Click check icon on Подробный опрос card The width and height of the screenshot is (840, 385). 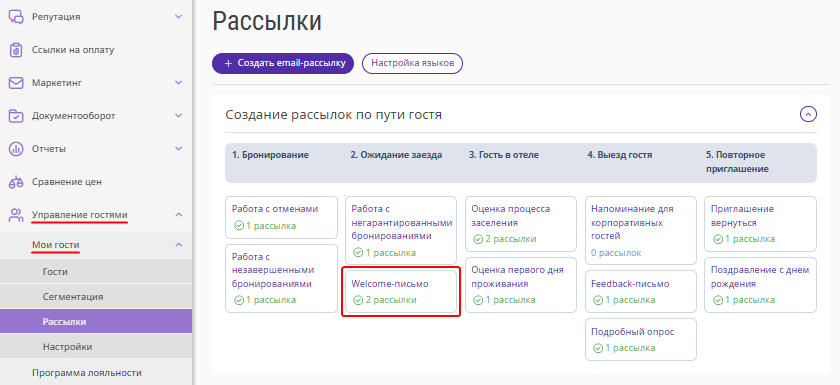pyautogui.click(x=599, y=349)
